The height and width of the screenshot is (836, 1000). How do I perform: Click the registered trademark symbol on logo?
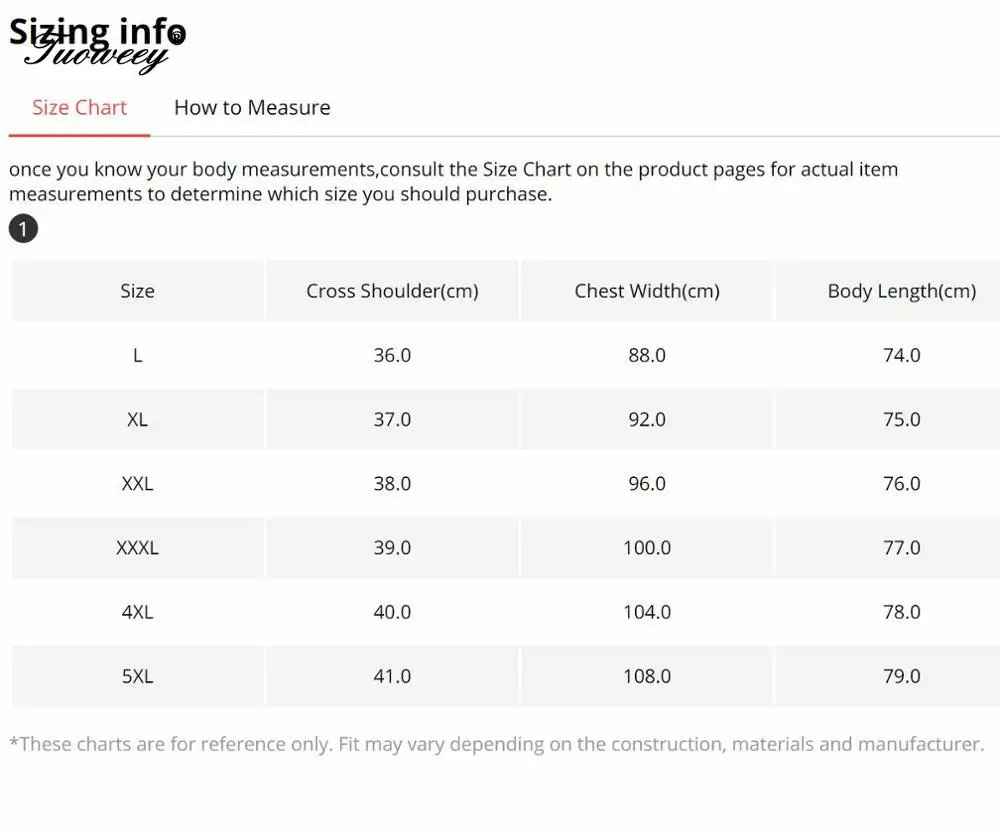coord(177,35)
